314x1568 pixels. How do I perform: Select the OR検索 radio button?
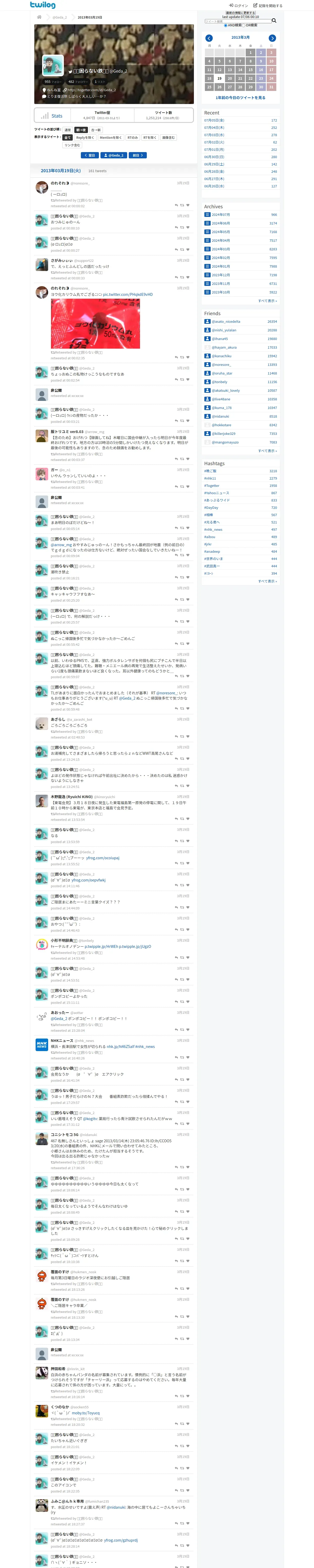click(x=244, y=26)
